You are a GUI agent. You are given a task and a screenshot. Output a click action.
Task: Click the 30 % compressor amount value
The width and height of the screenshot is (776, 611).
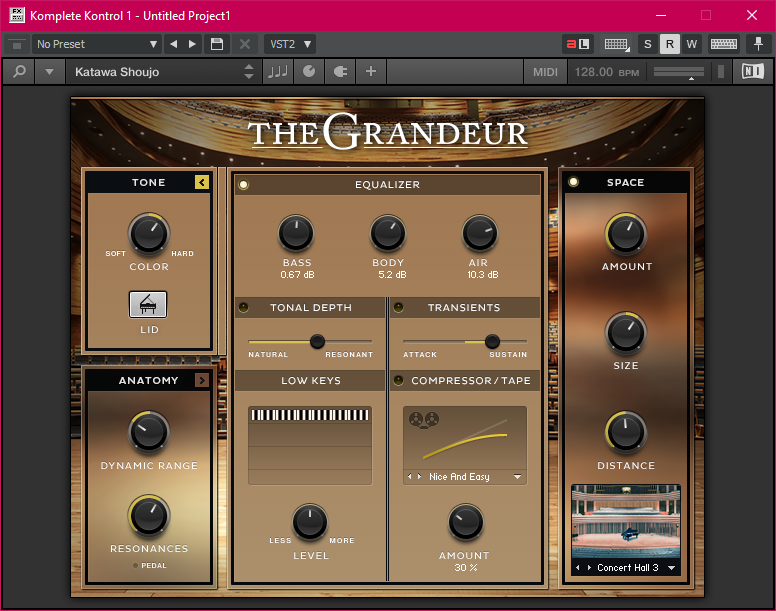465,567
